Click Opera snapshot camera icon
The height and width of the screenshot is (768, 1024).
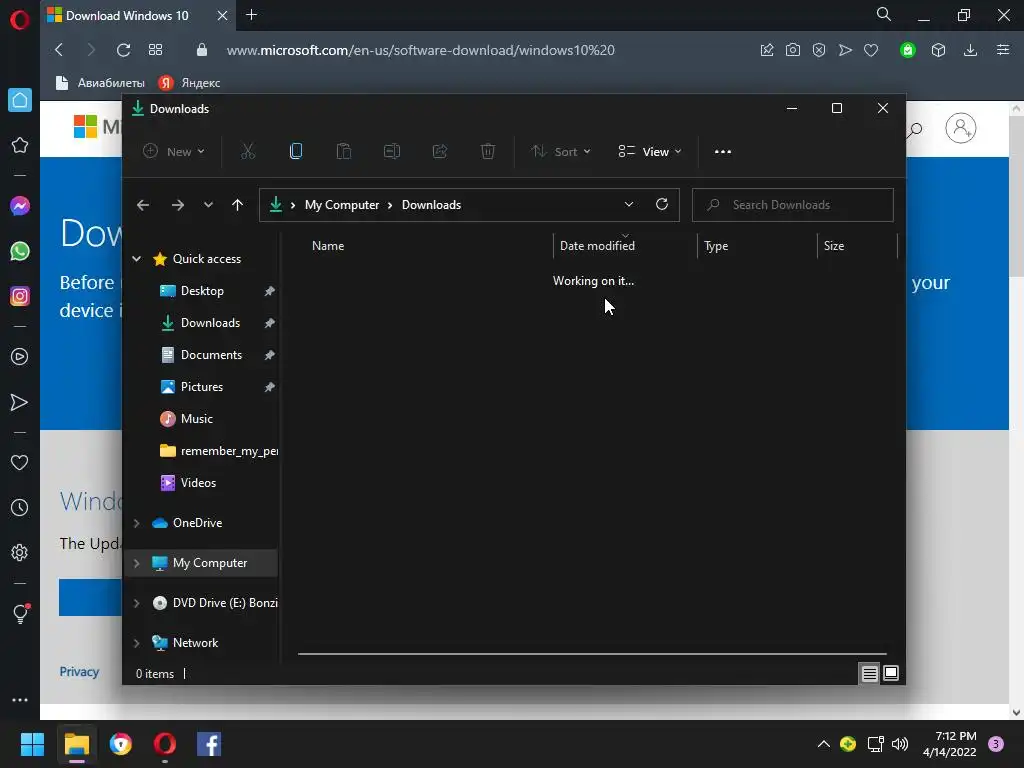point(793,50)
